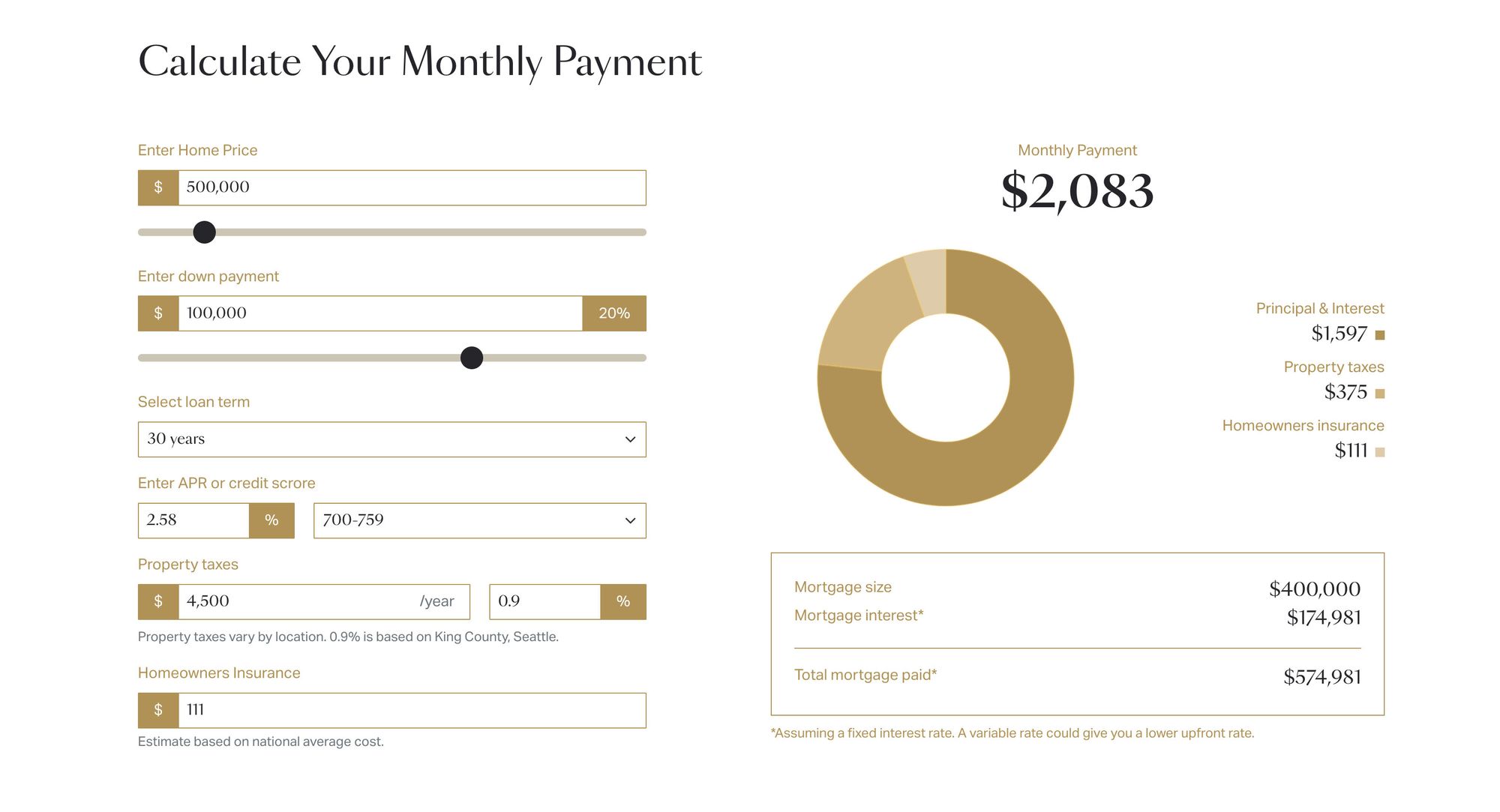Click the APR input showing 2.58
1500x812 pixels.
(193, 520)
